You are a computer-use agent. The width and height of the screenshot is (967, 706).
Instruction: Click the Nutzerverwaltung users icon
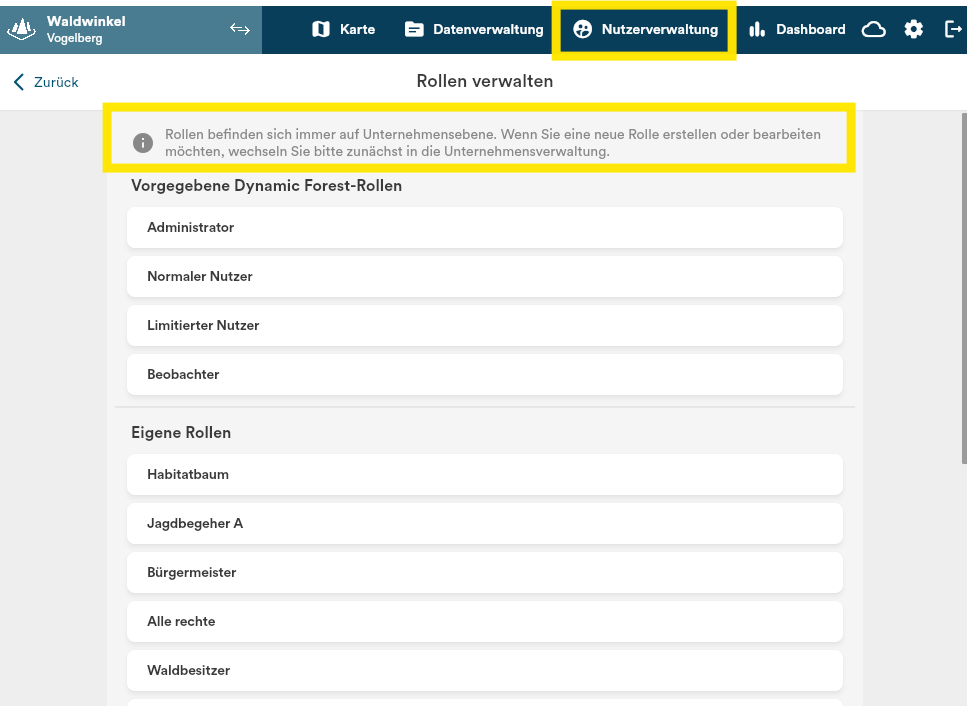582,30
